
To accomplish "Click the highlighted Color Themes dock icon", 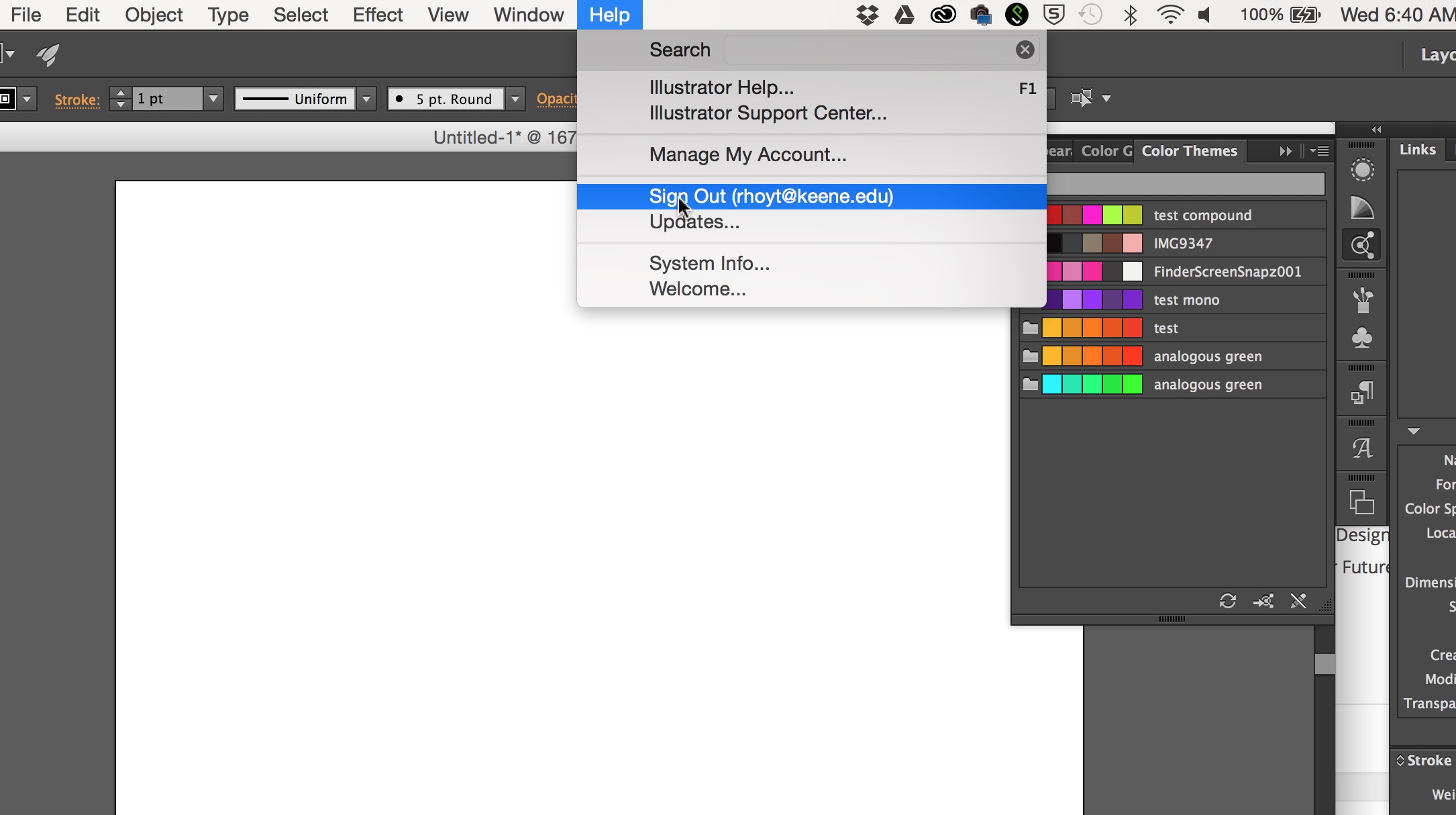I will click(1362, 245).
